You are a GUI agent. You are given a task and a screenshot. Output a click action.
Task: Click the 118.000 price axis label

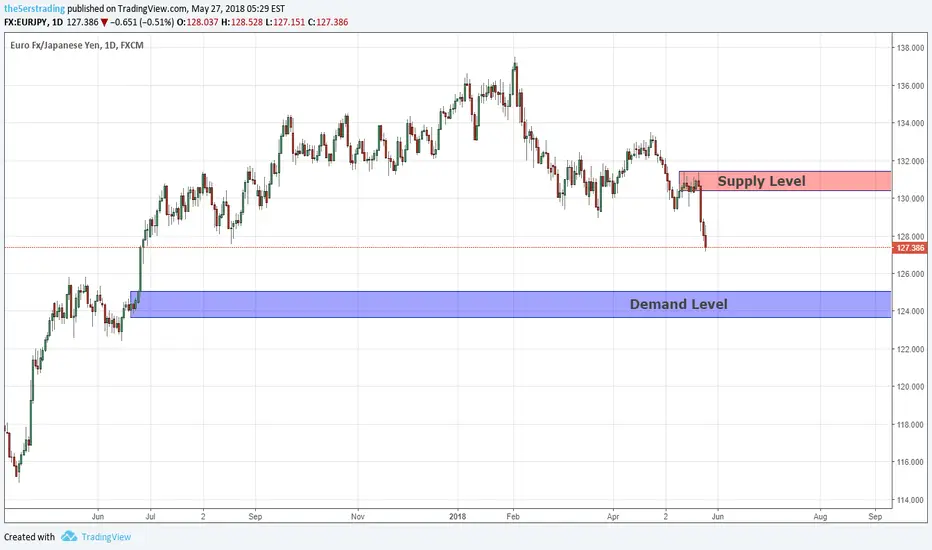point(911,425)
